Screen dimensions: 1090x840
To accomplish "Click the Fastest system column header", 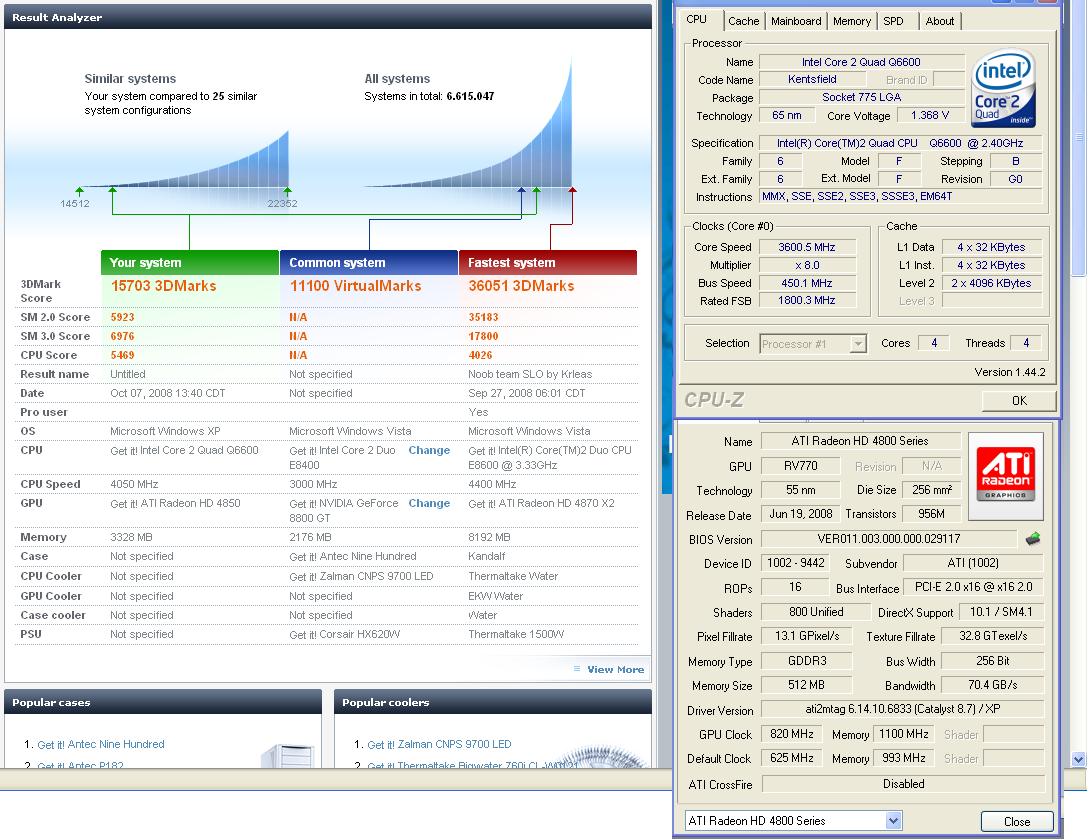I will (548, 262).
